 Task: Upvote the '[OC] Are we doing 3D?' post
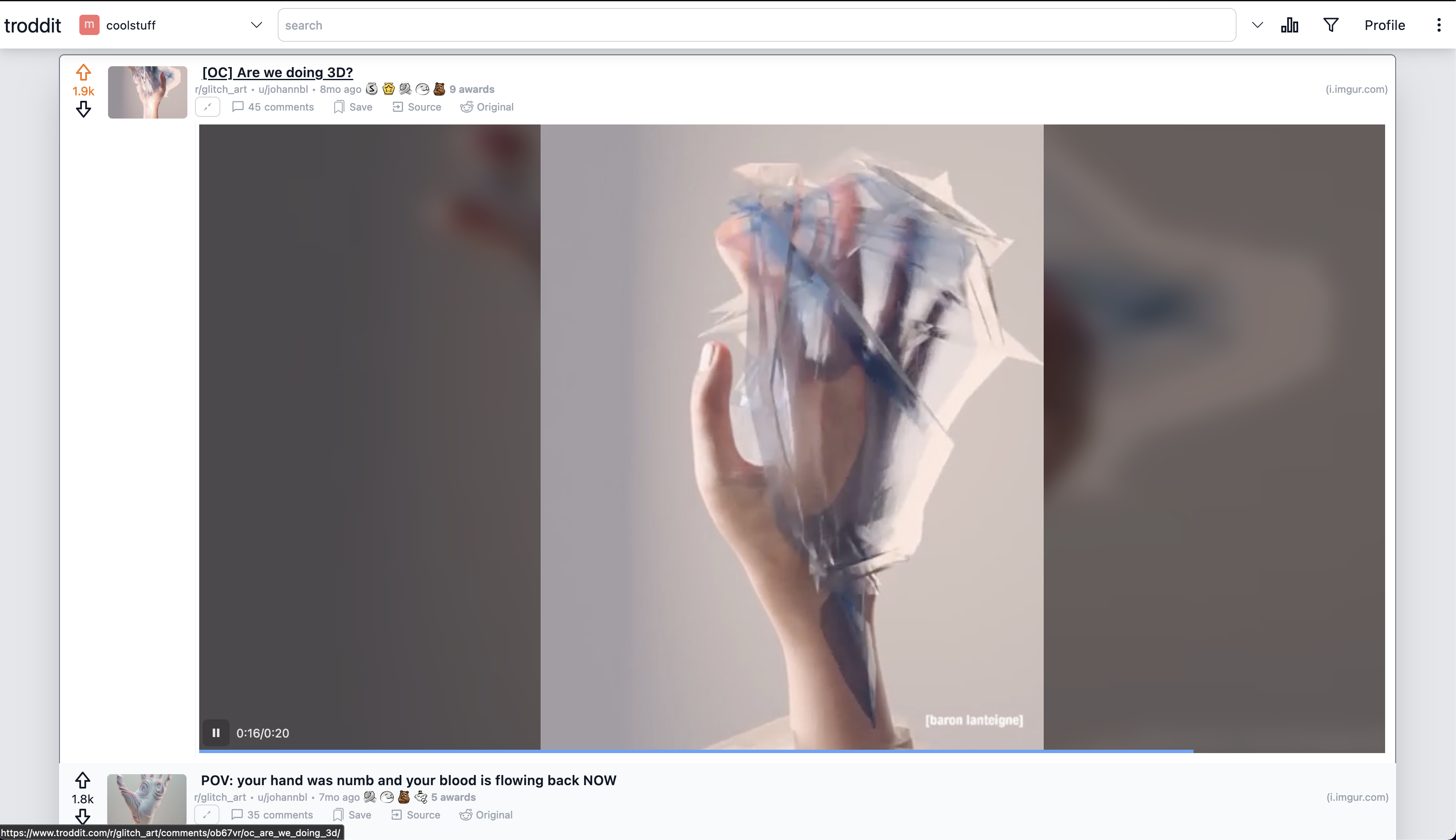83,73
